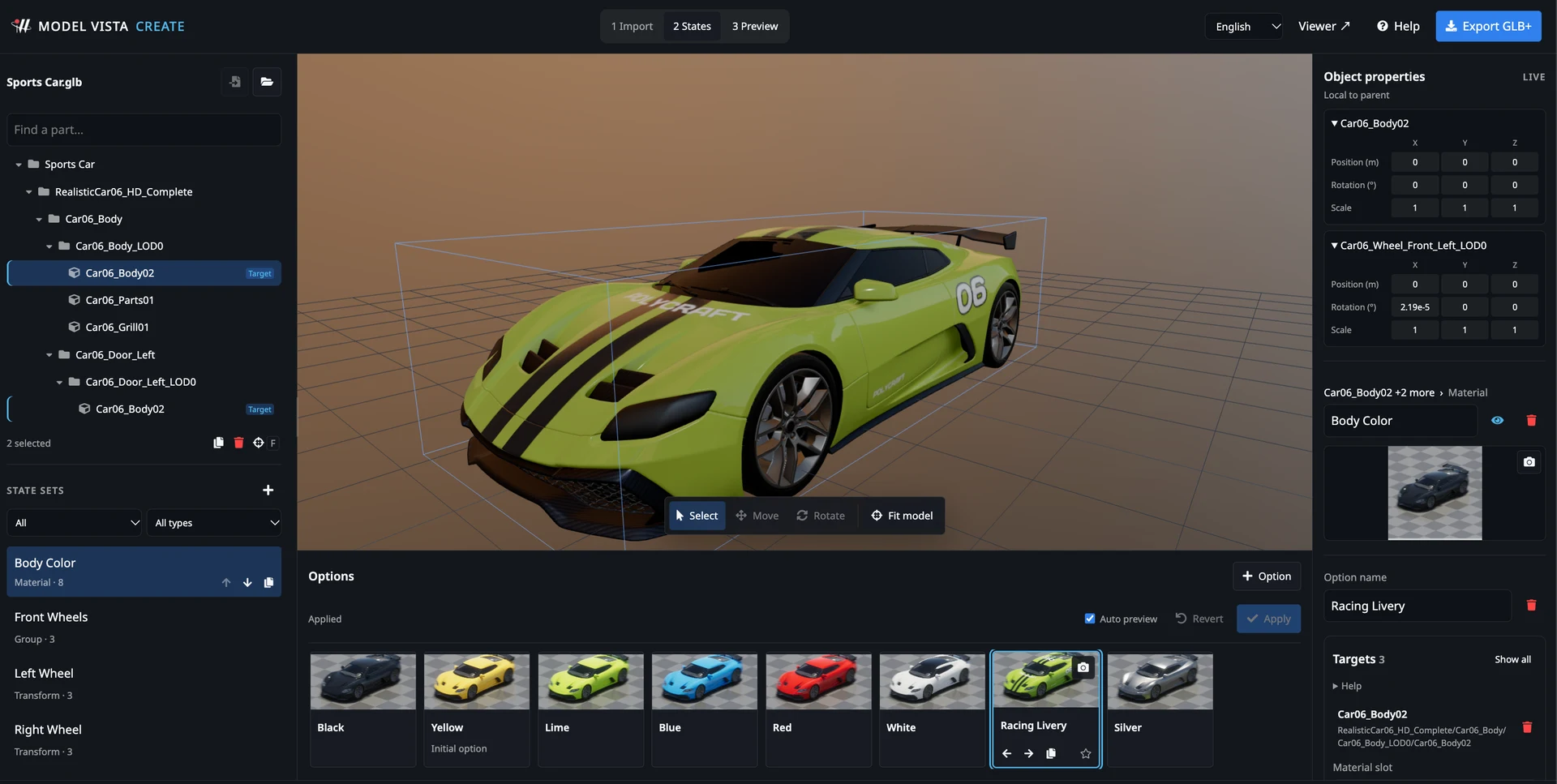The width and height of the screenshot is (1557, 784).
Task: Move Racing Livery option left
Action: tap(1006, 753)
